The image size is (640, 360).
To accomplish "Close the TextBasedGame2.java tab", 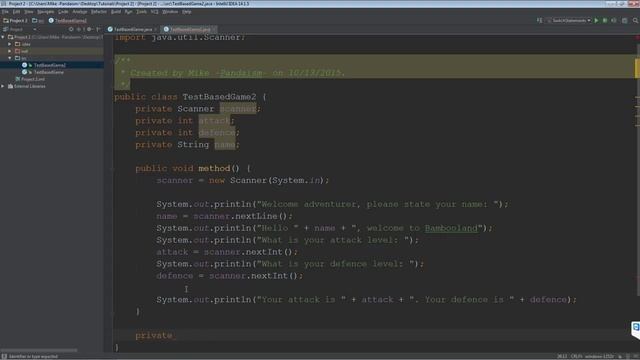I will coord(214,29).
